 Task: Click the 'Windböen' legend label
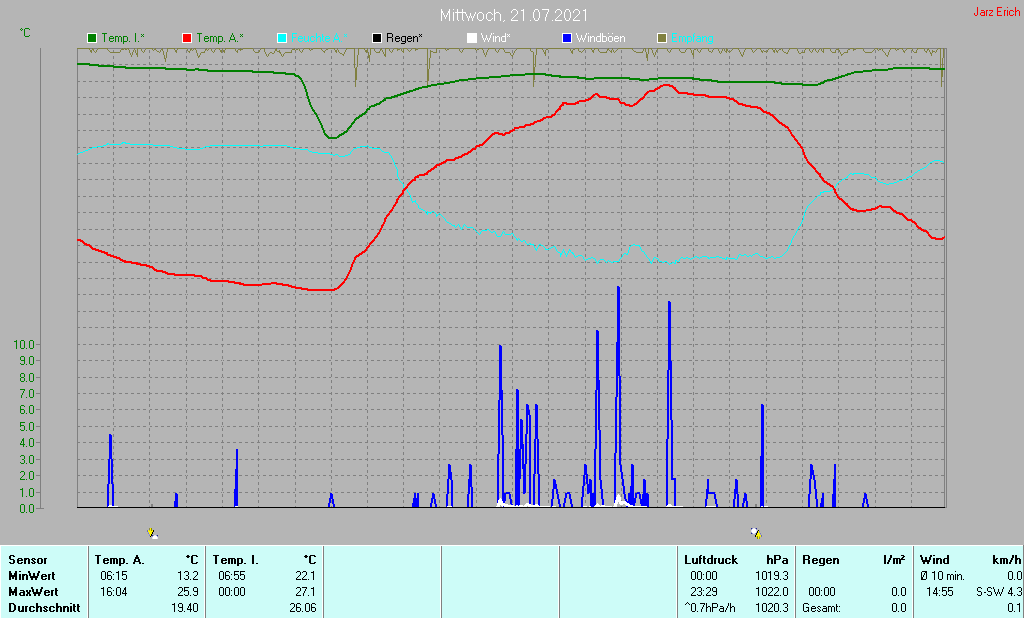click(600, 39)
